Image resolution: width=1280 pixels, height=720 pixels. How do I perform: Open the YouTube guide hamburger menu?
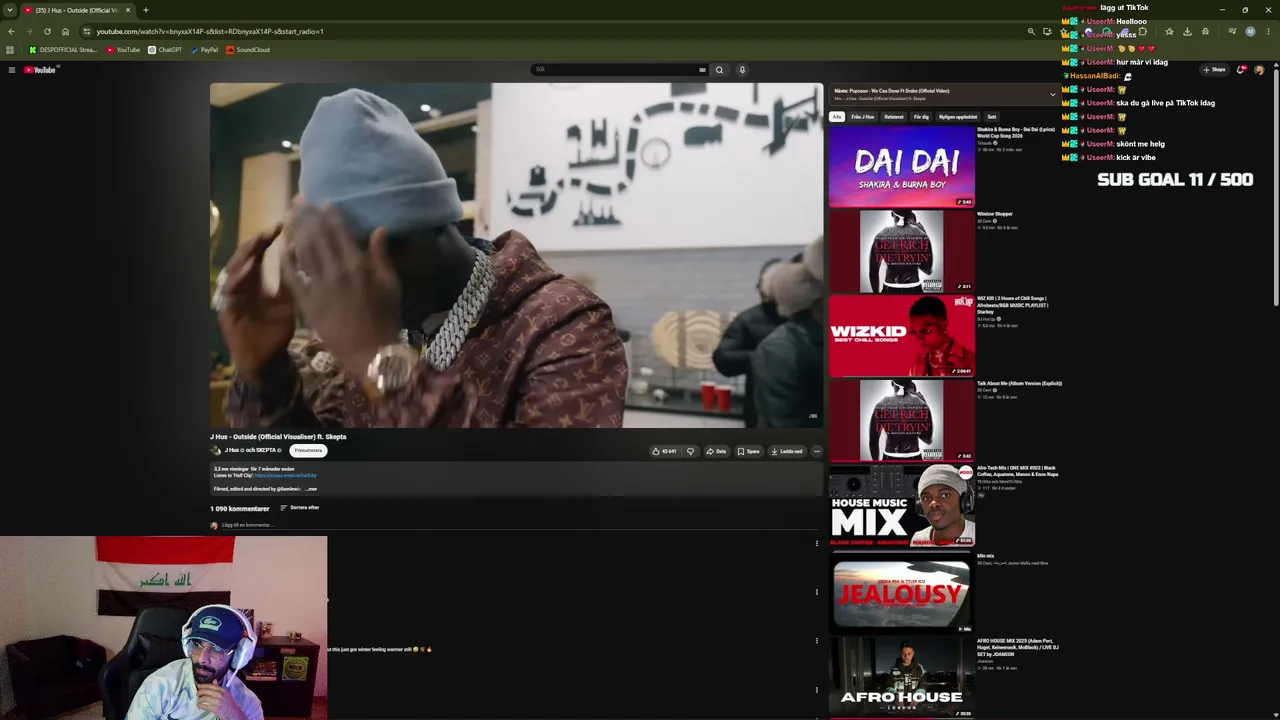tap(11, 70)
